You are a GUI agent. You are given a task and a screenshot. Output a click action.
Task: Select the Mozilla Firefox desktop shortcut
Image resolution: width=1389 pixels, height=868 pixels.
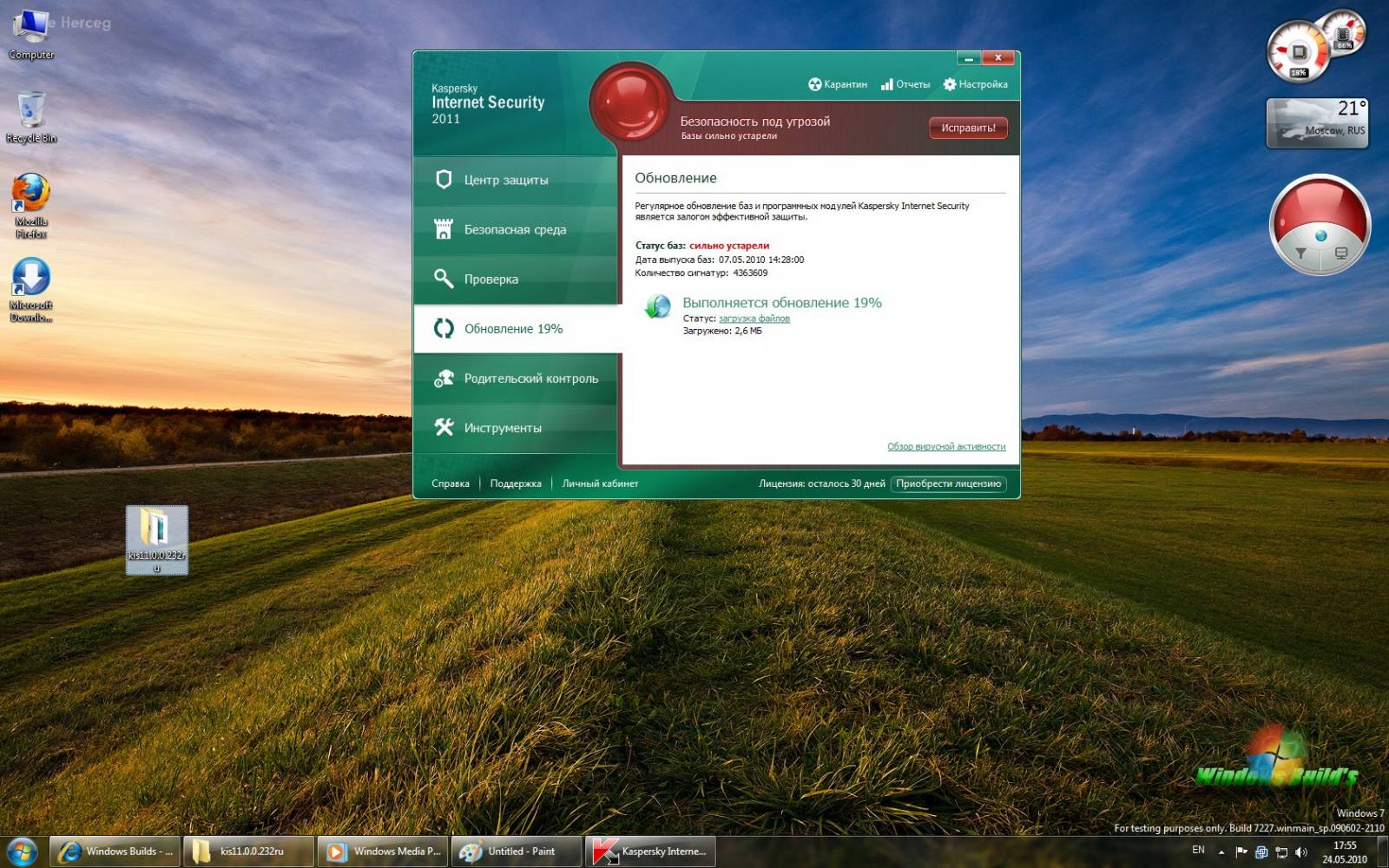(x=31, y=206)
